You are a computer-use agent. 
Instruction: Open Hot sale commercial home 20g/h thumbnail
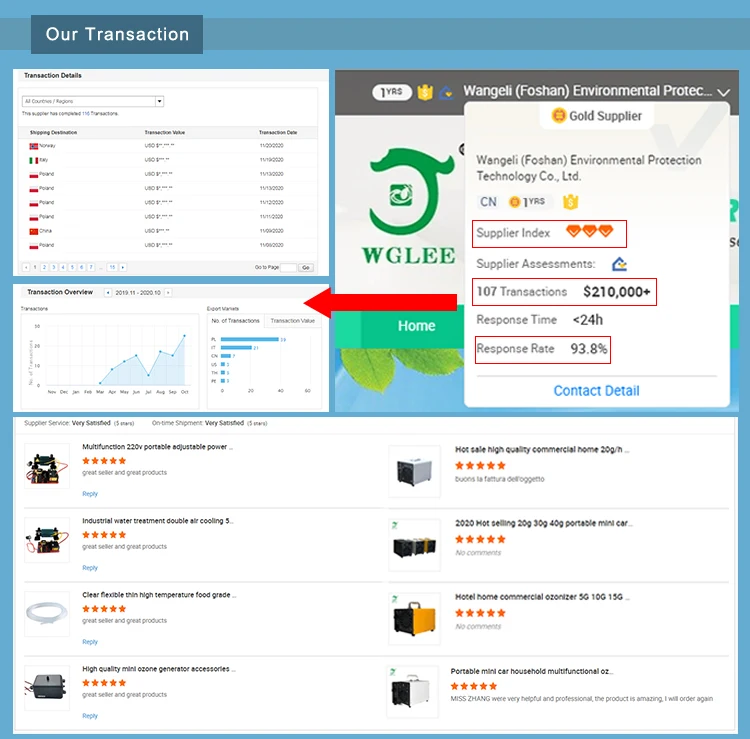pyautogui.click(x=414, y=471)
